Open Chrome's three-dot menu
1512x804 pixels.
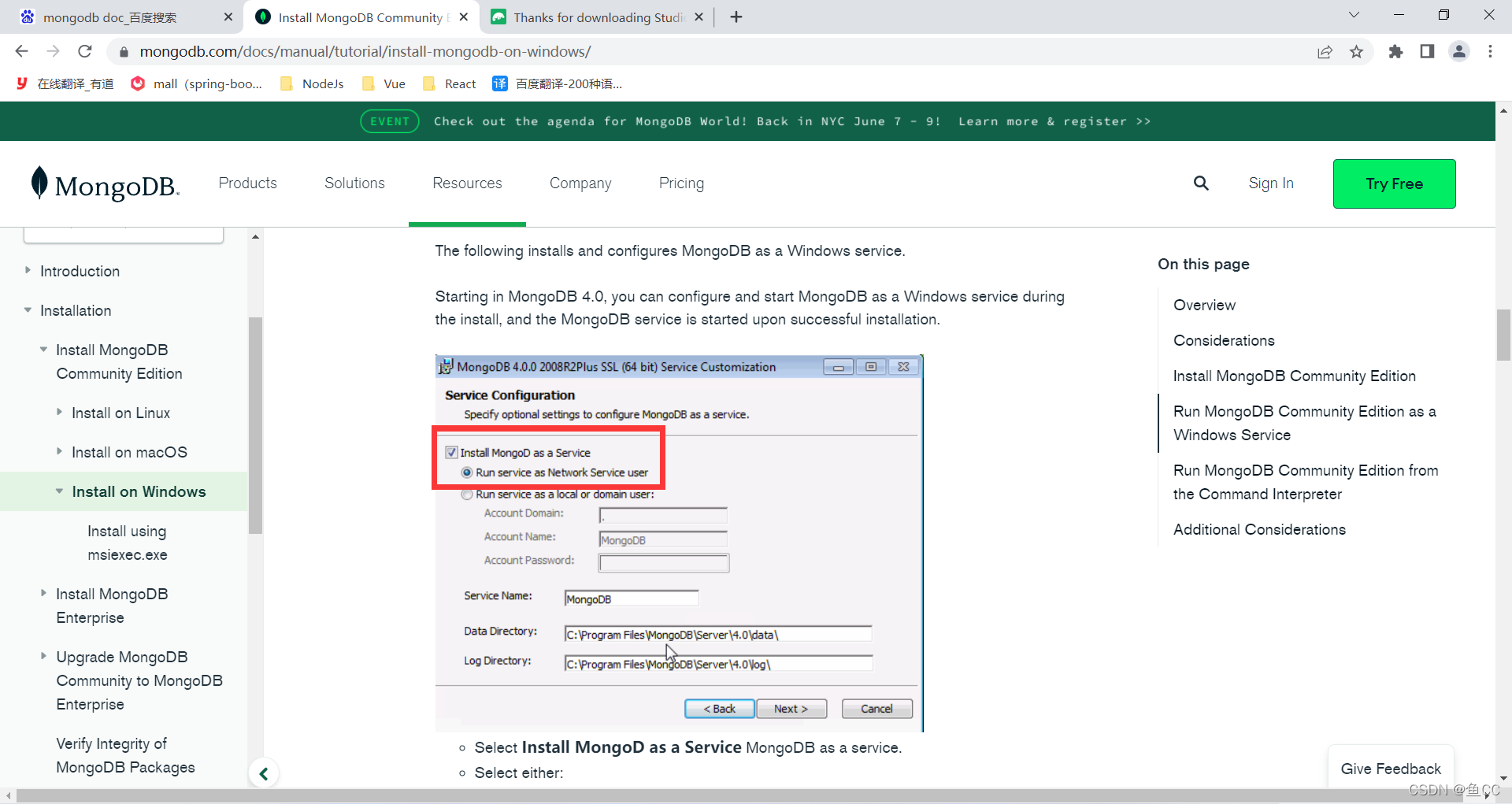coord(1490,52)
